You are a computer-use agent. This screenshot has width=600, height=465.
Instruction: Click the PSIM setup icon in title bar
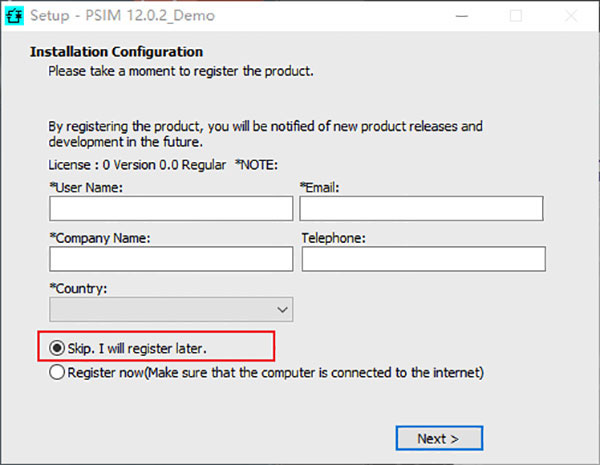(x=14, y=16)
